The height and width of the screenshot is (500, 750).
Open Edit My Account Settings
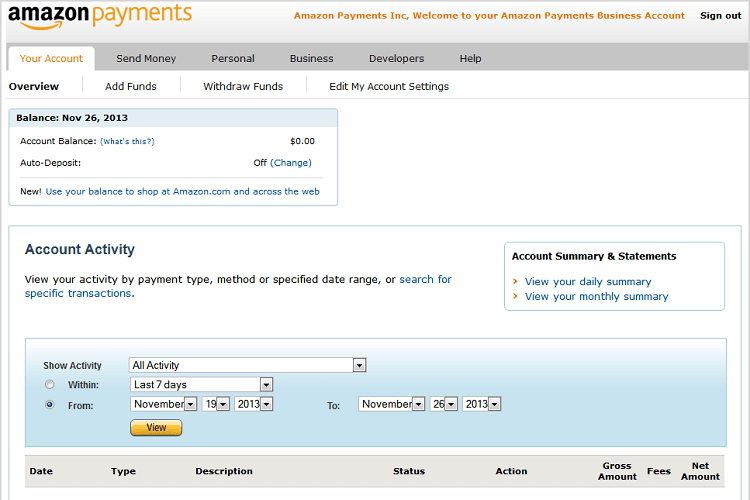click(389, 87)
